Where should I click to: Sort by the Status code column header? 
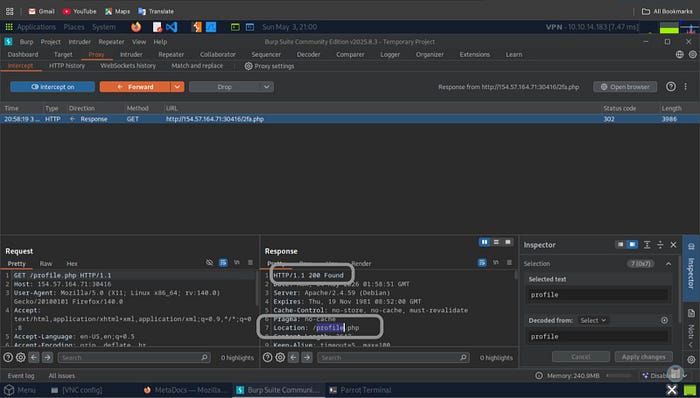620,108
